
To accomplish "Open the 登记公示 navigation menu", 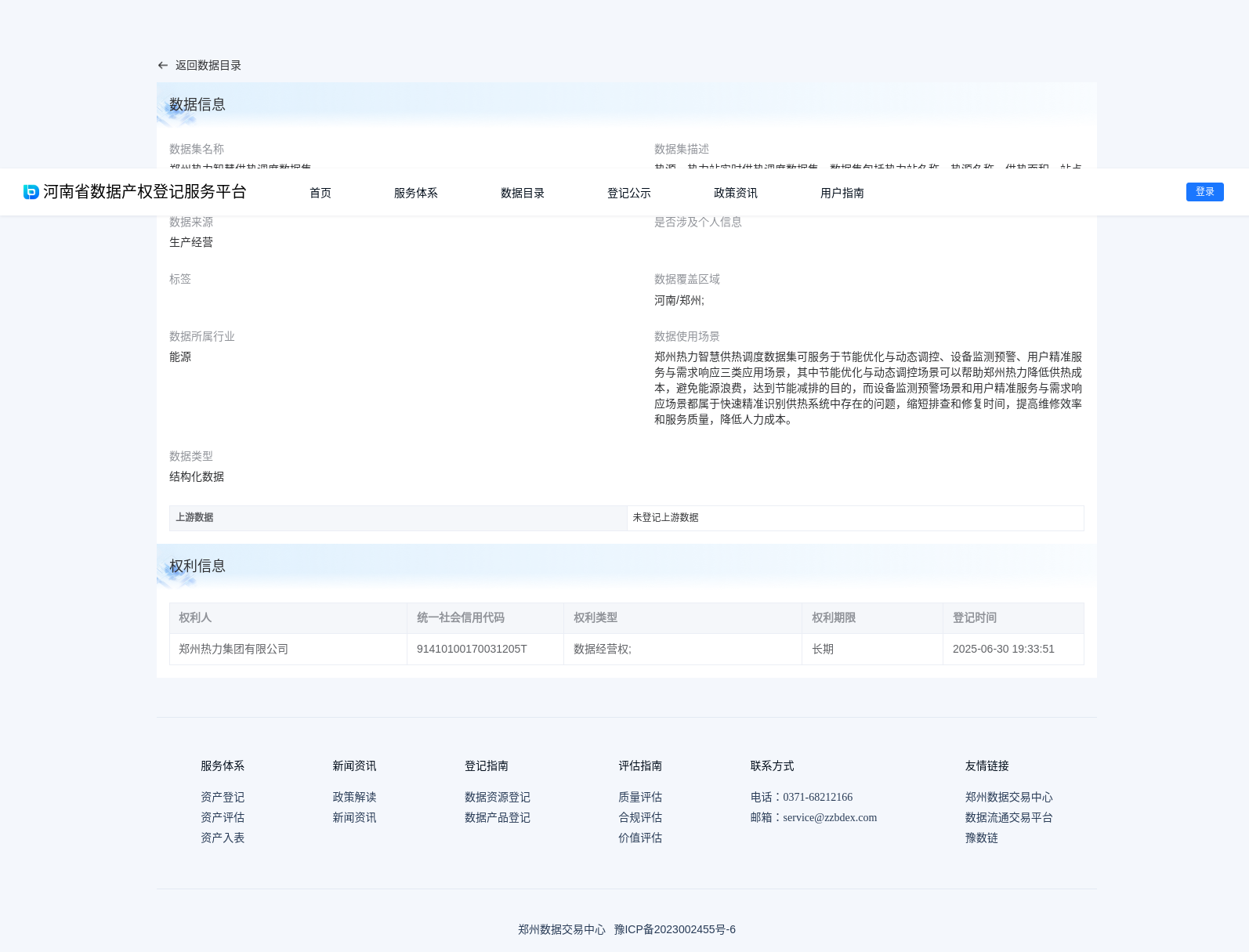I will (629, 193).
